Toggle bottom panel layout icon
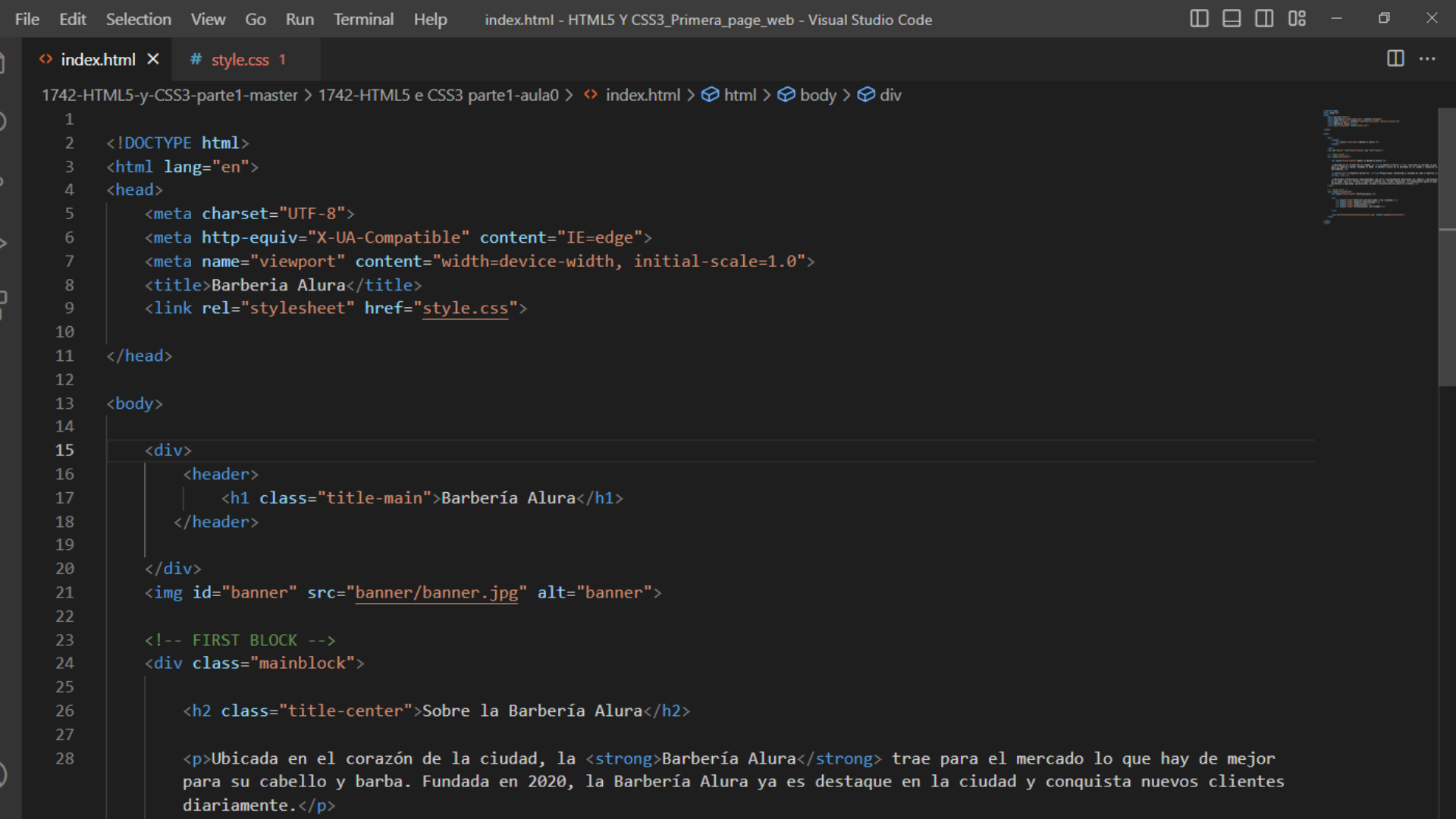This screenshot has height=819, width=1456. coord(1232,19)
